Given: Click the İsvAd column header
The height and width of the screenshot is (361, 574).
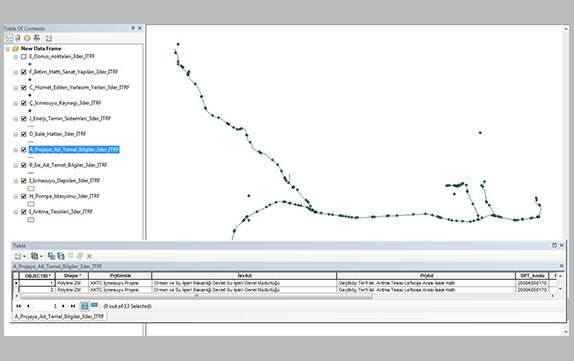Looking at the screenshot, I should (x=244, y=276).
